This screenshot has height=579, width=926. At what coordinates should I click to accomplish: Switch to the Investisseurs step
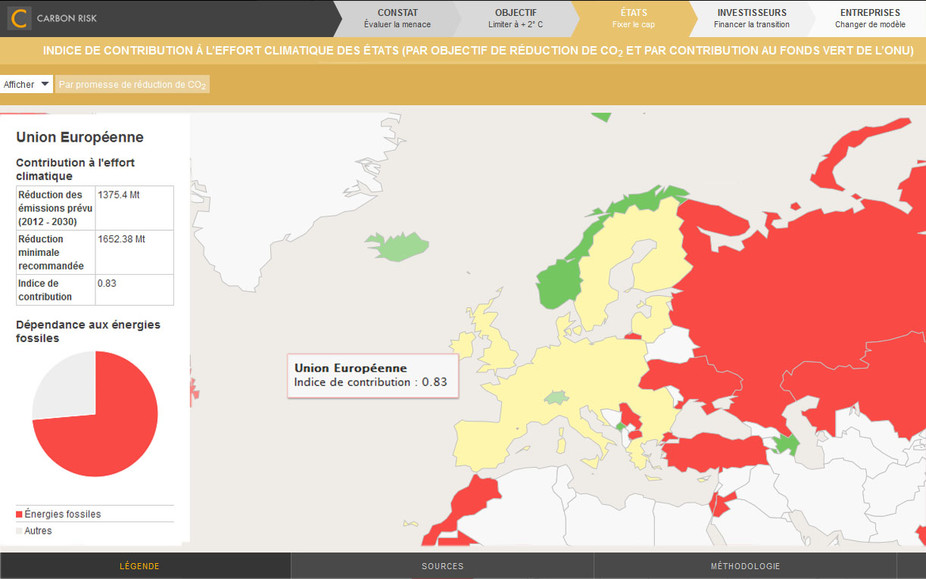coord(752,18)
